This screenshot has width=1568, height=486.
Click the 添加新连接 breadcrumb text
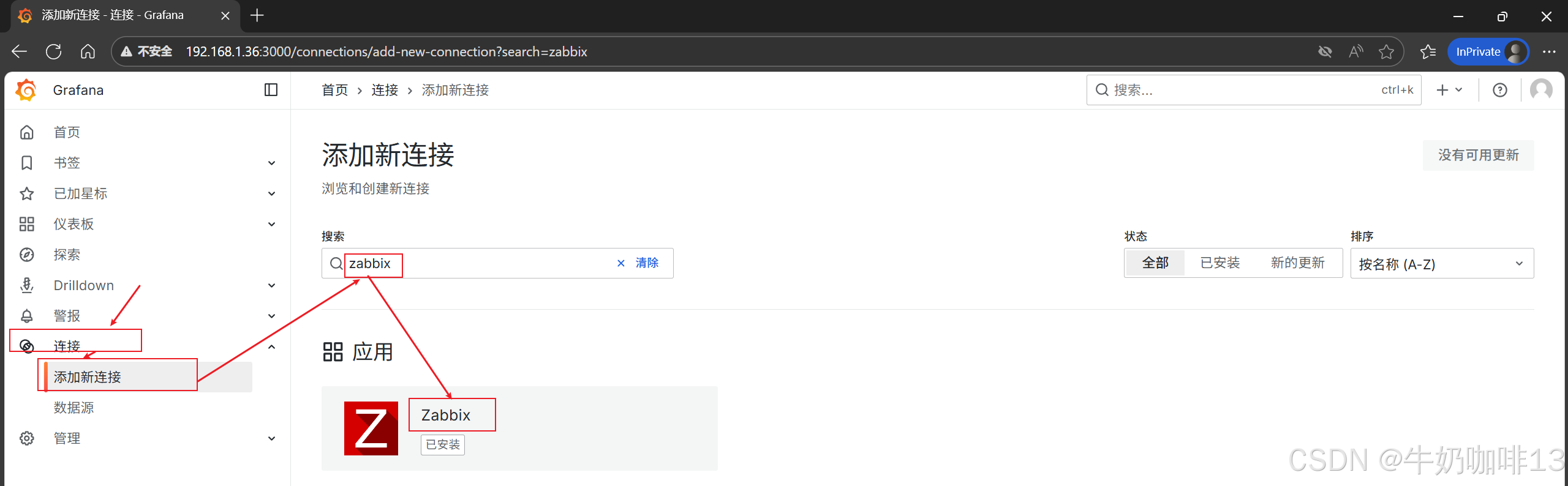point(455,90)
